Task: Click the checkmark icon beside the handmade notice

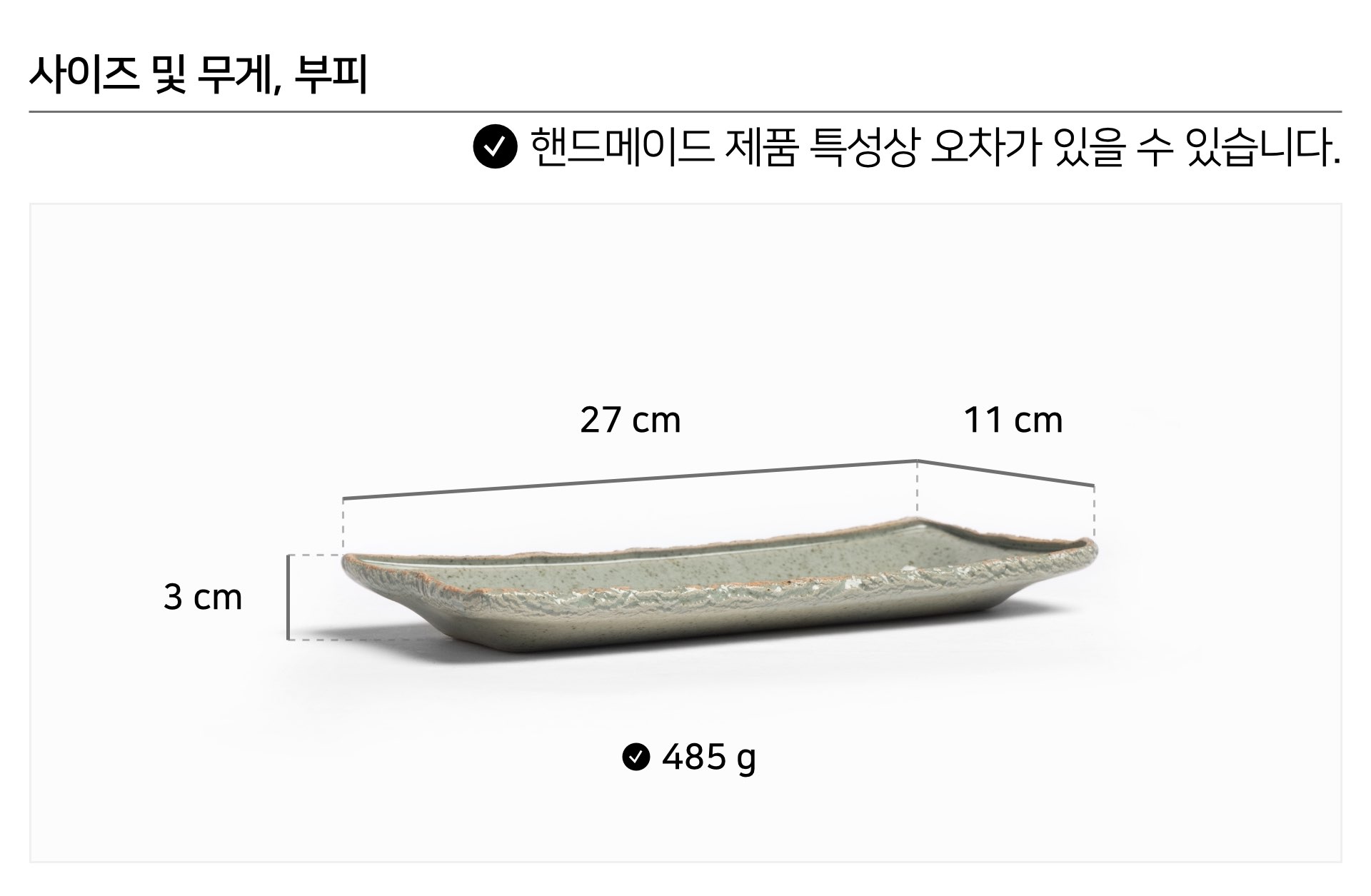Action: [495, 147]
